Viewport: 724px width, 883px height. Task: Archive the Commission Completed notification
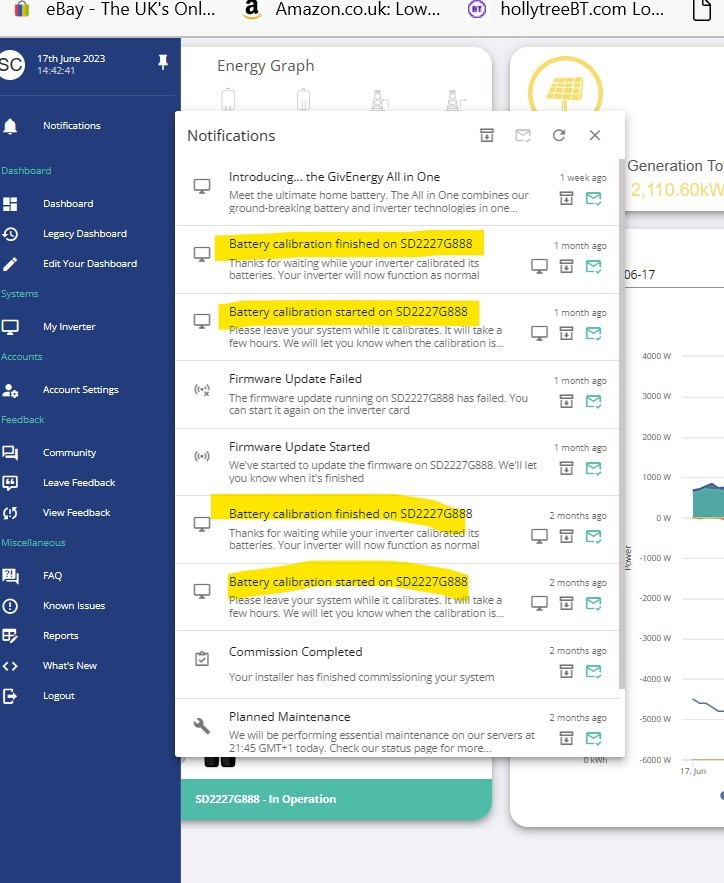pos(566,671)
